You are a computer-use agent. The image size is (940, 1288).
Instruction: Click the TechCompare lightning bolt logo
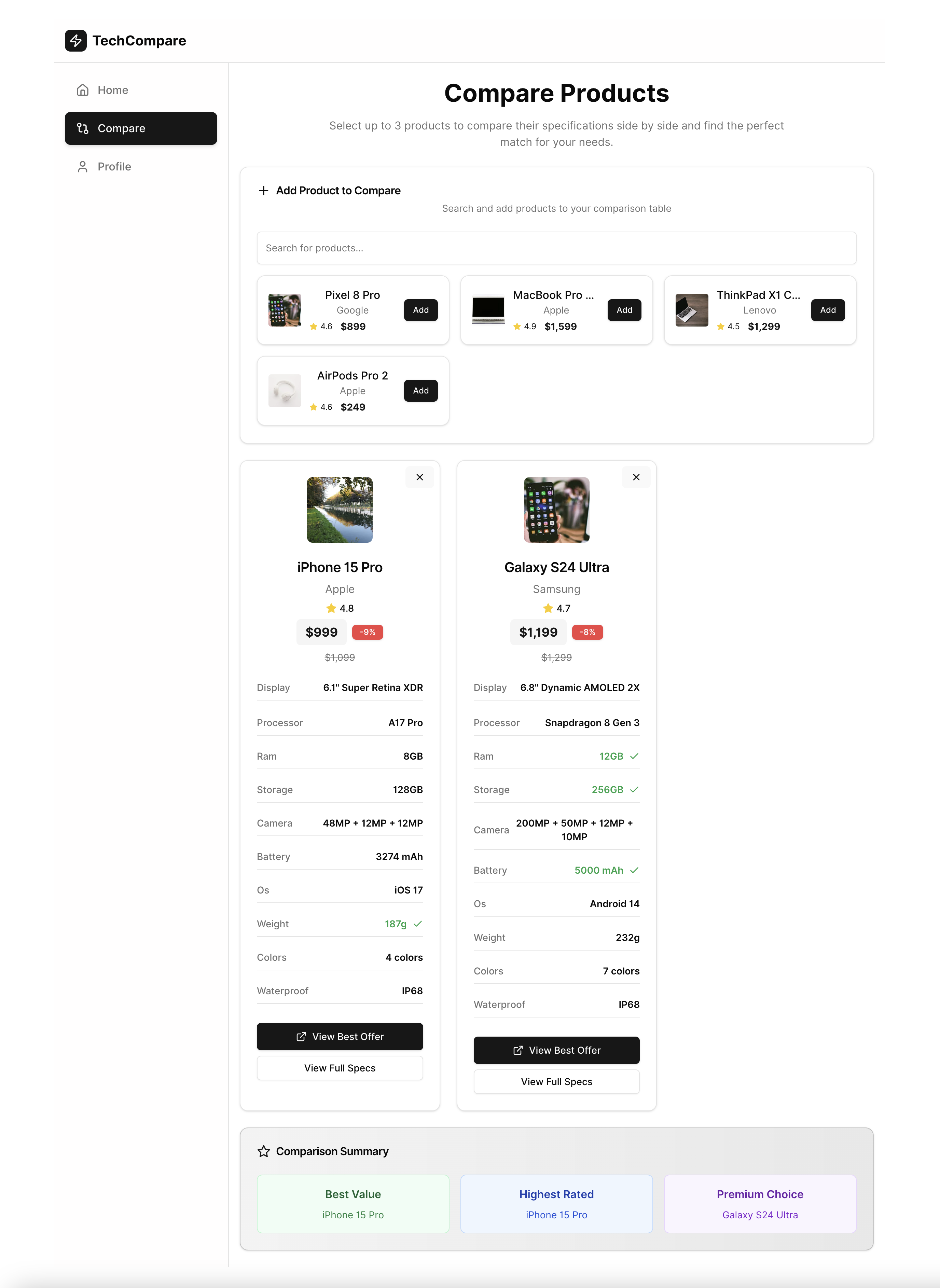76,40
